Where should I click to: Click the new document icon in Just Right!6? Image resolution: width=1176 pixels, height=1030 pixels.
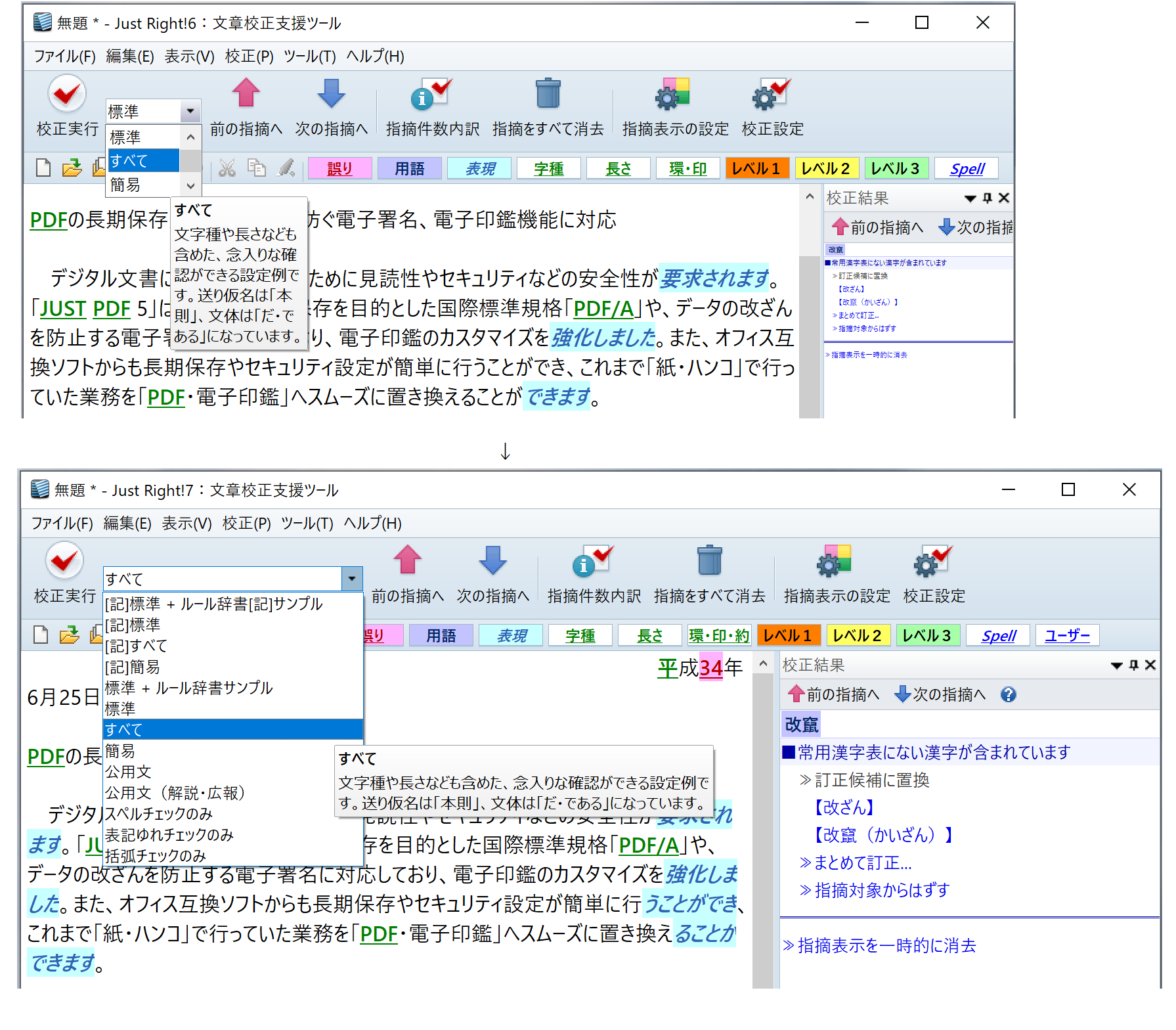click(x=43, y=168)
